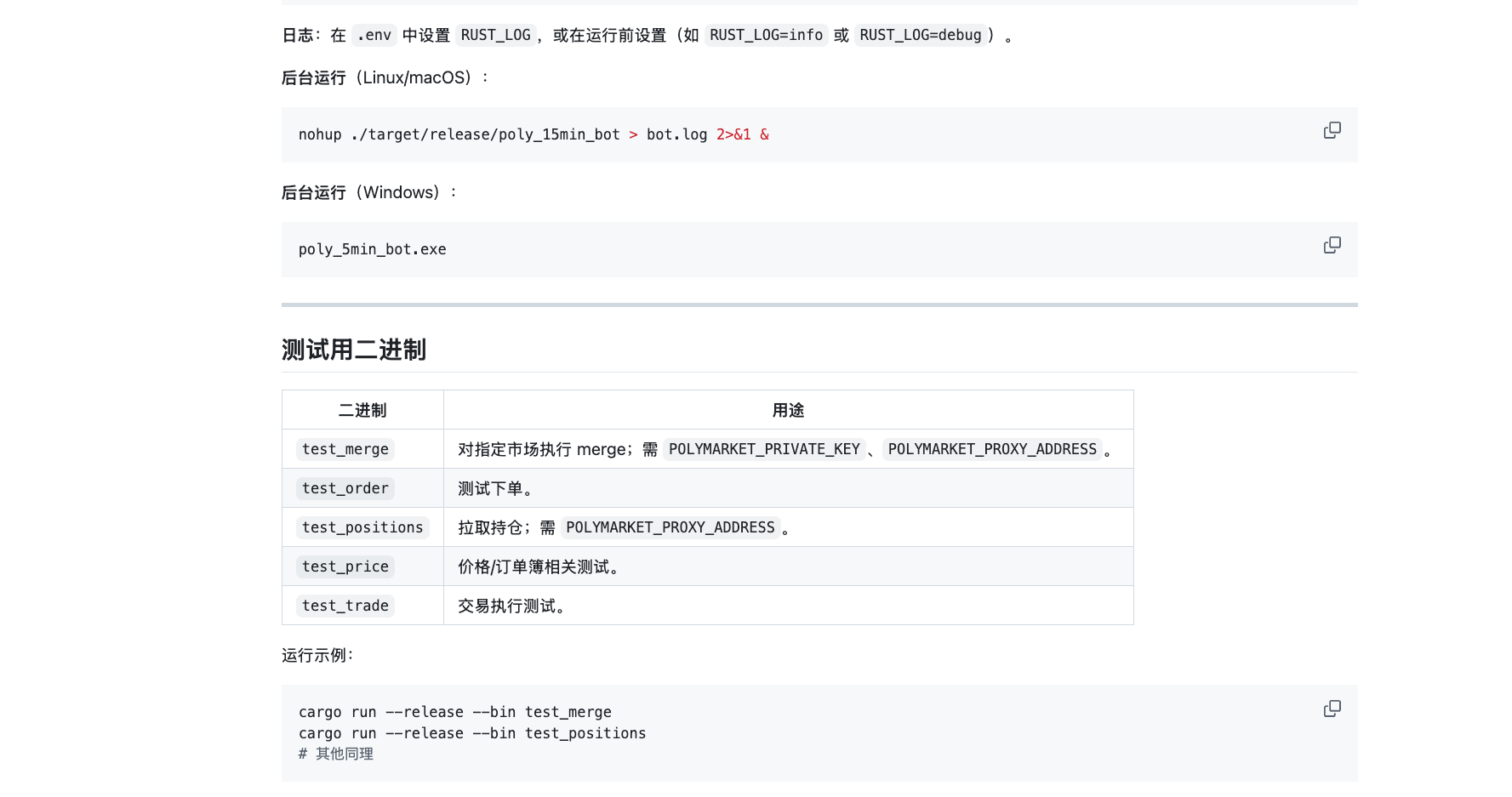Click the 用途 column header

[788, 410]
